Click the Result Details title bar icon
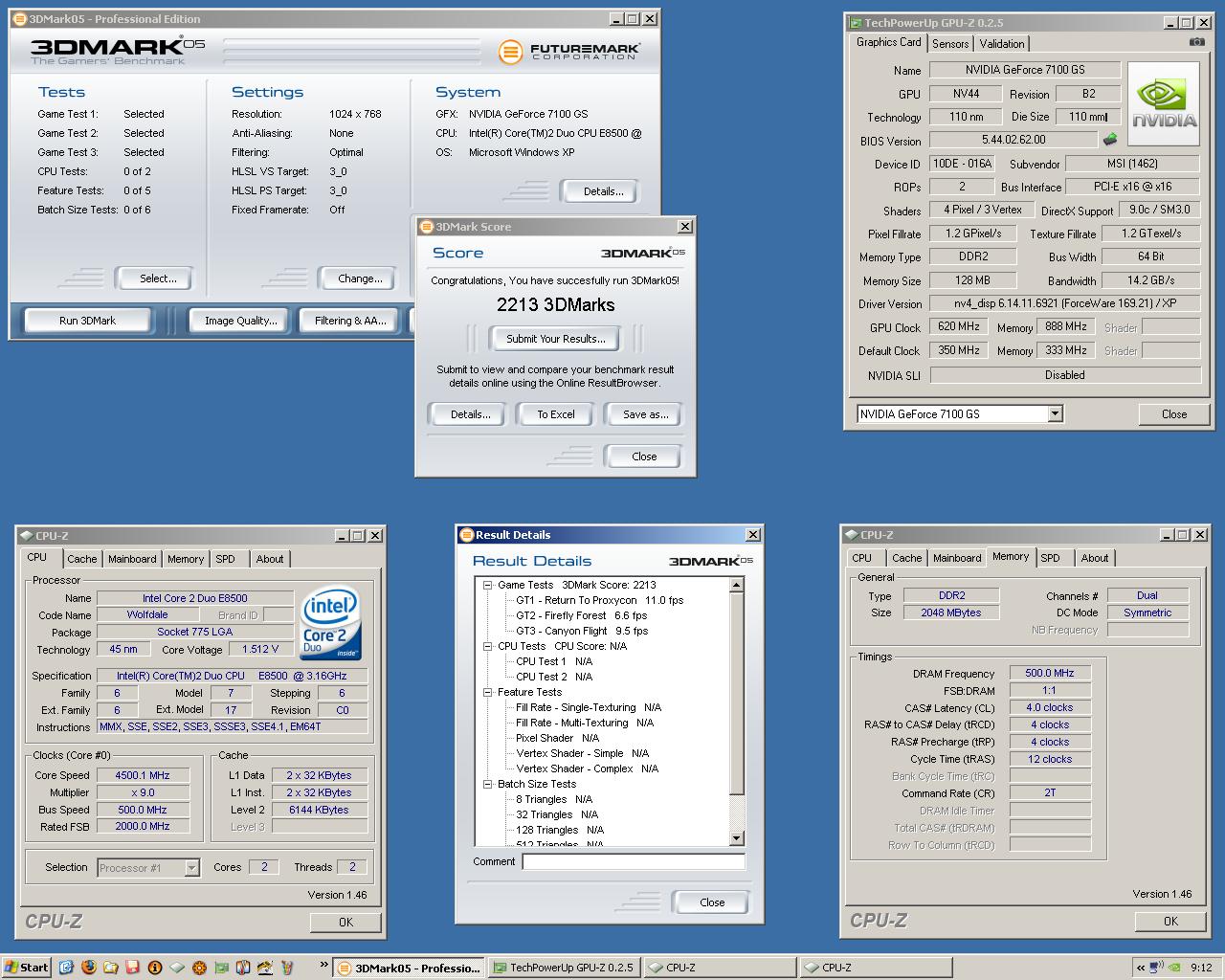1225x980 pixels. [466, 534]
